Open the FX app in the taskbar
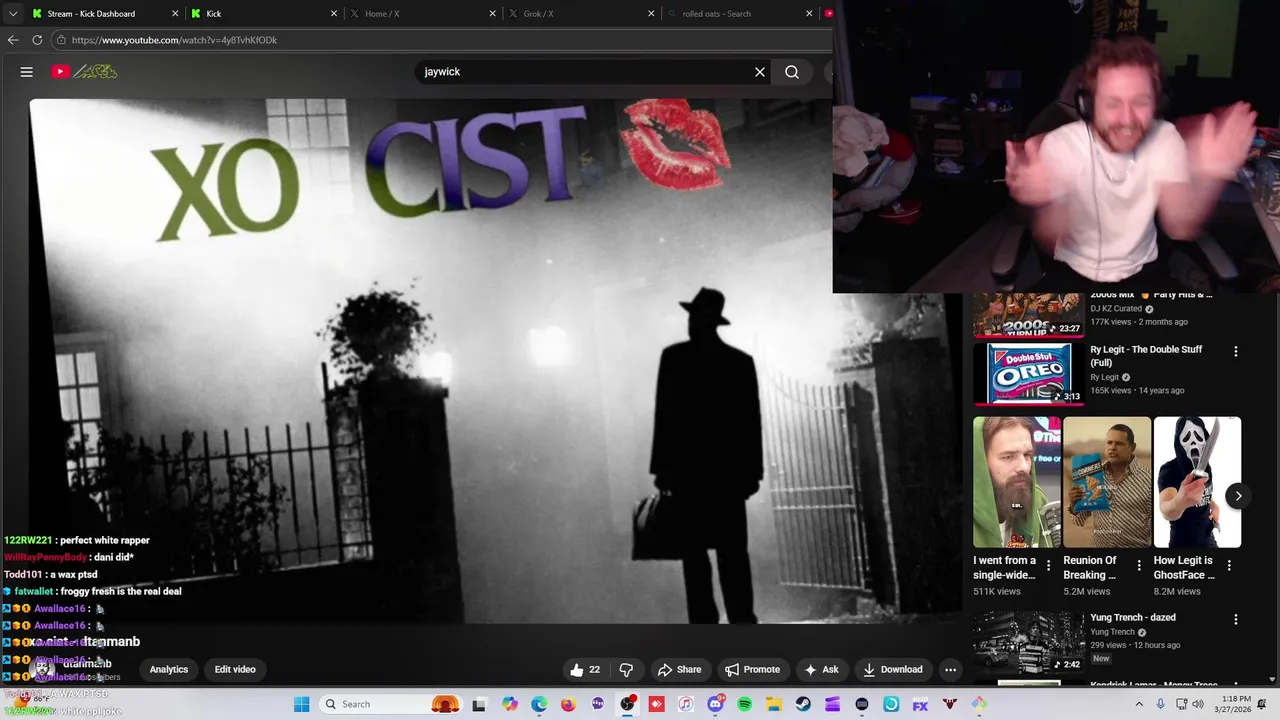The image size is (1280, 720). [920, 704]
